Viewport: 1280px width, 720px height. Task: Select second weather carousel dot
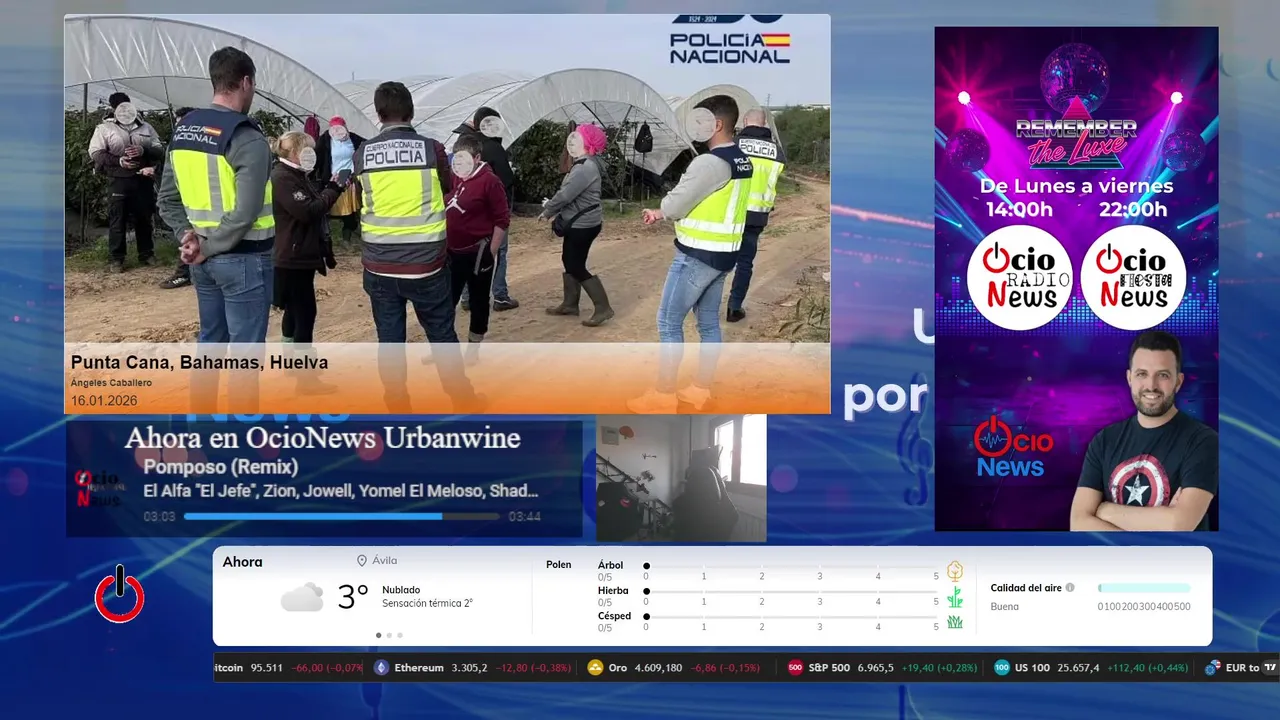[389, 635]
